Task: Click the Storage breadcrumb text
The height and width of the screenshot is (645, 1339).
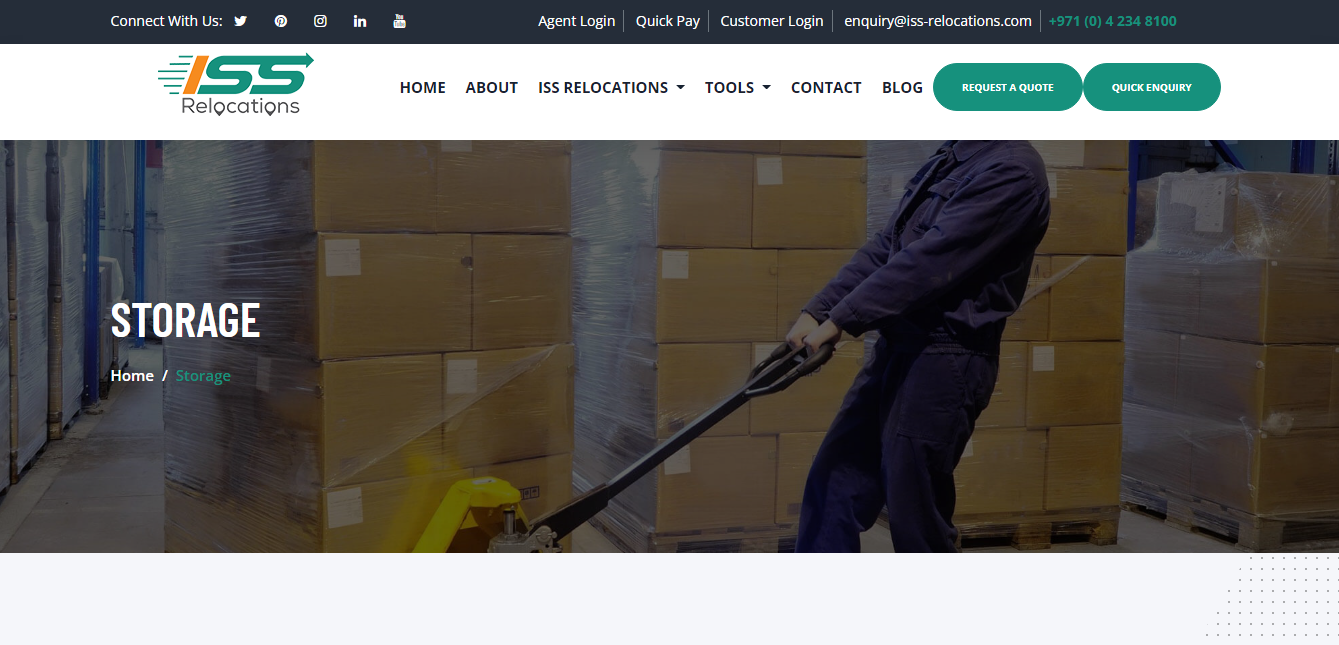Action: (203, 376)
